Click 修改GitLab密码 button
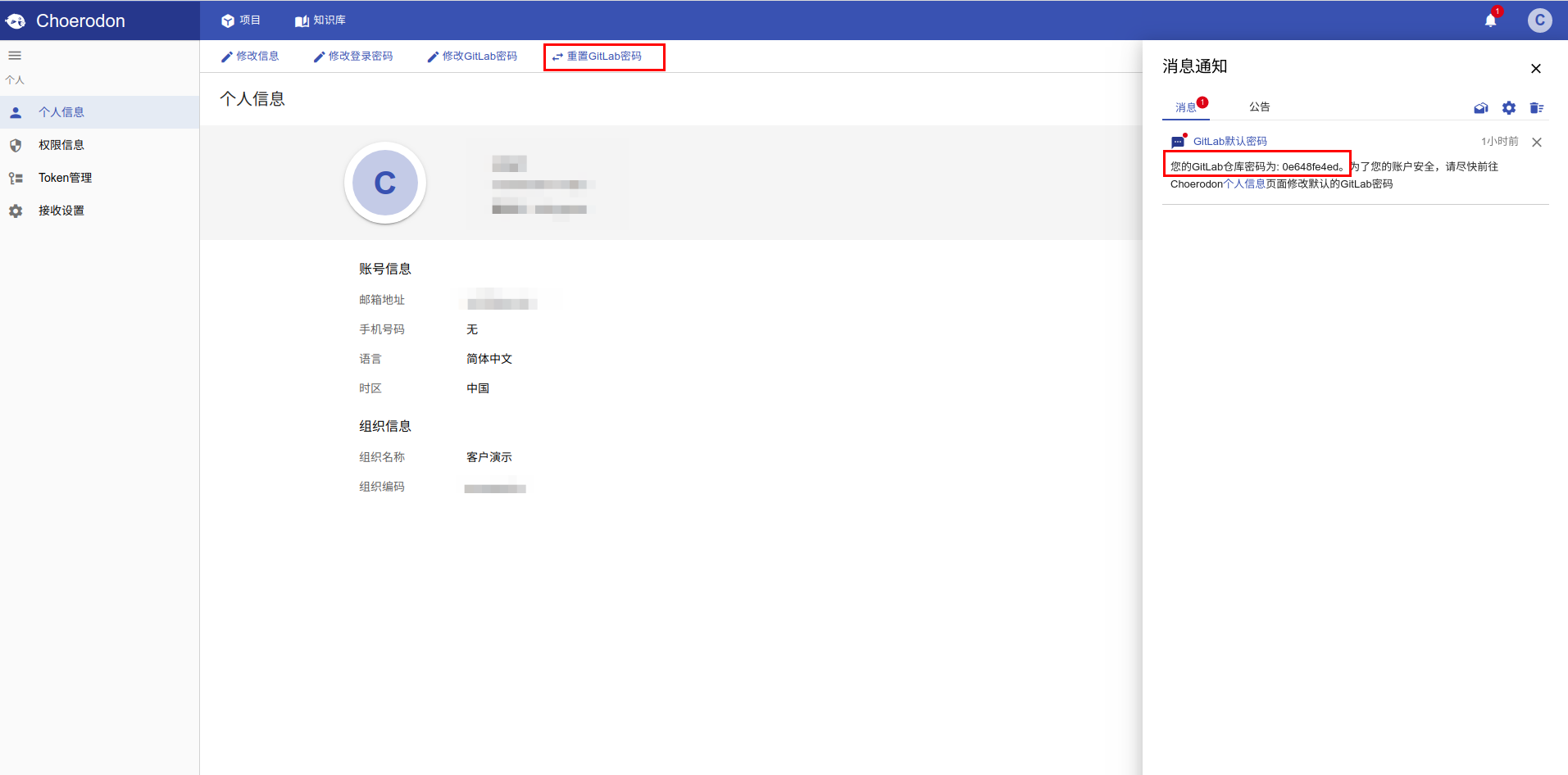 472,57
